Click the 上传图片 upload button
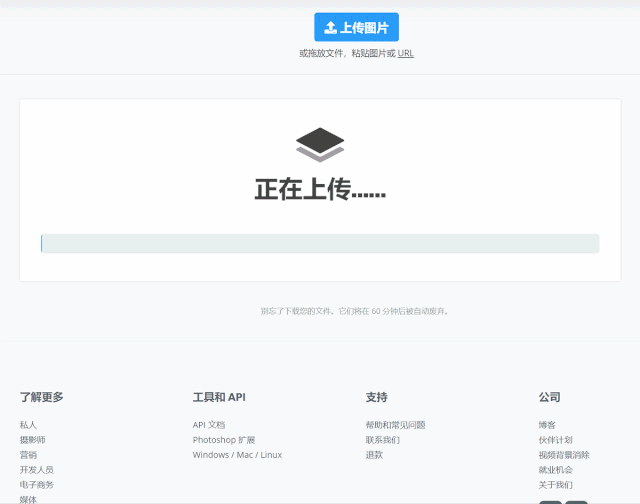The image size is (640, 504). [x=356, y=27]
